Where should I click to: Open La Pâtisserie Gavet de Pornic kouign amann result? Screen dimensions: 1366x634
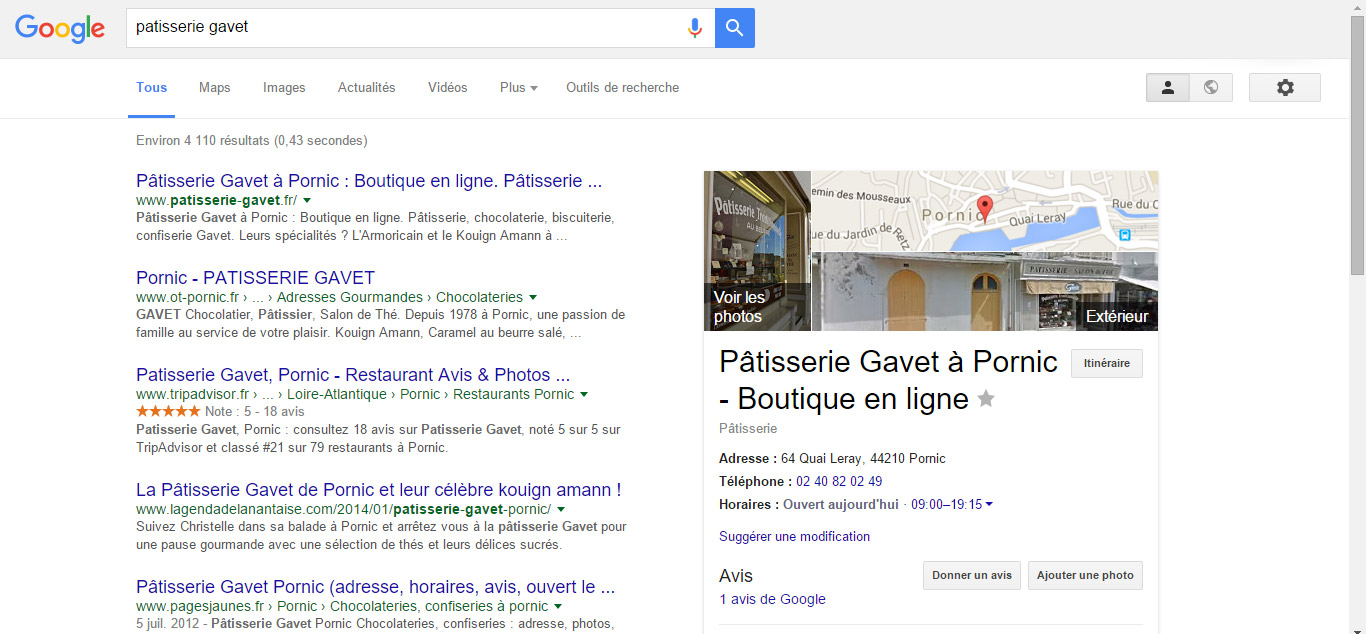(x=379, y=490)
